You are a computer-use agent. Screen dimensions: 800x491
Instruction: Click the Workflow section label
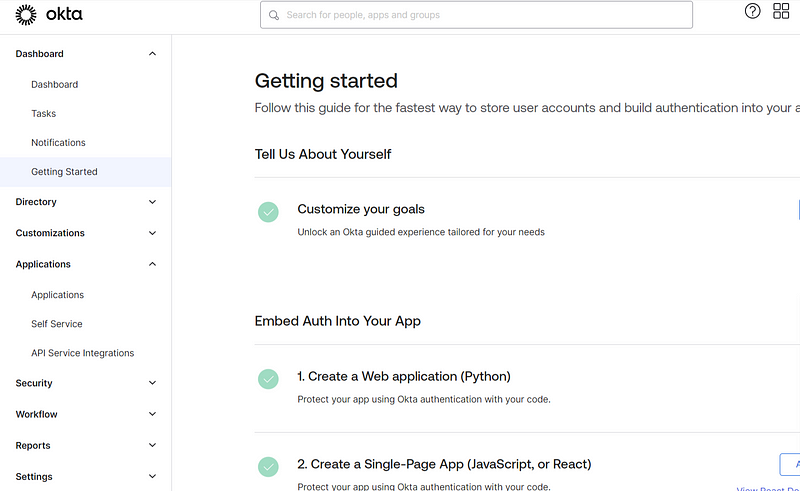pyautogui.click(x=36, y=414)
